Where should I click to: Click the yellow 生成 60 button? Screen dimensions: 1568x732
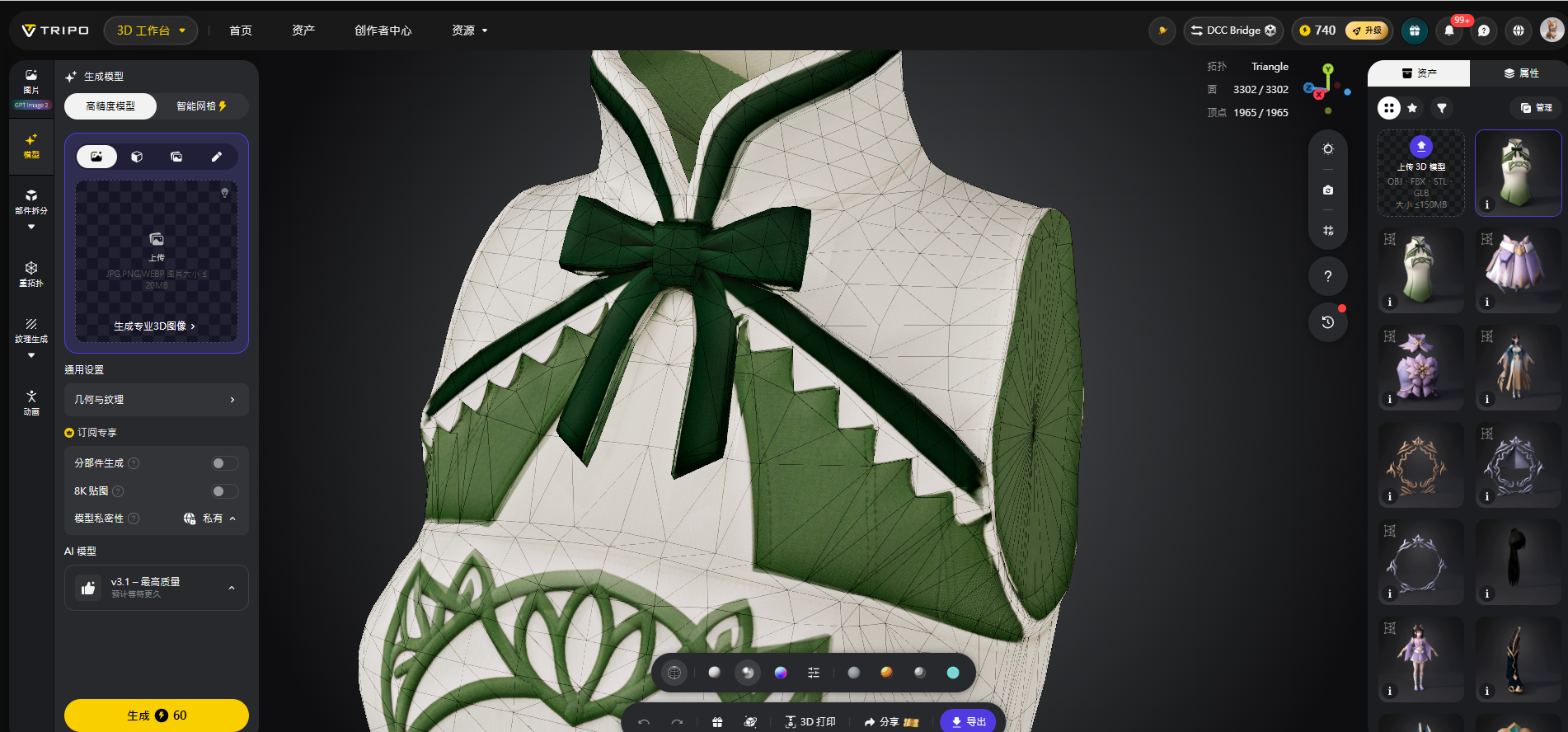click(x=157, y=716)
